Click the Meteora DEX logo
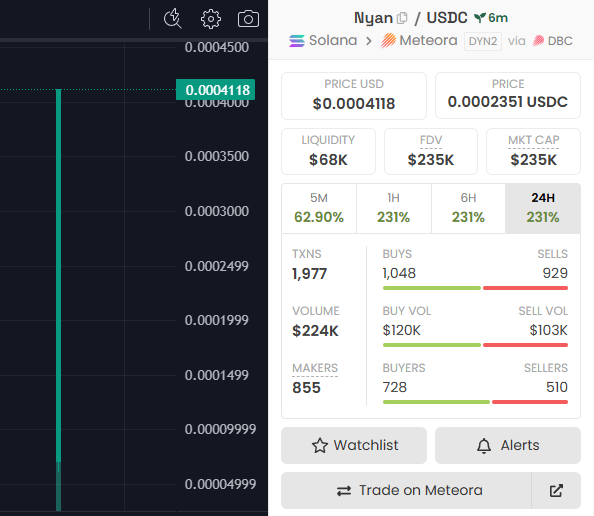This screenshot has width=594, height=516. click(x=388, y=41)
